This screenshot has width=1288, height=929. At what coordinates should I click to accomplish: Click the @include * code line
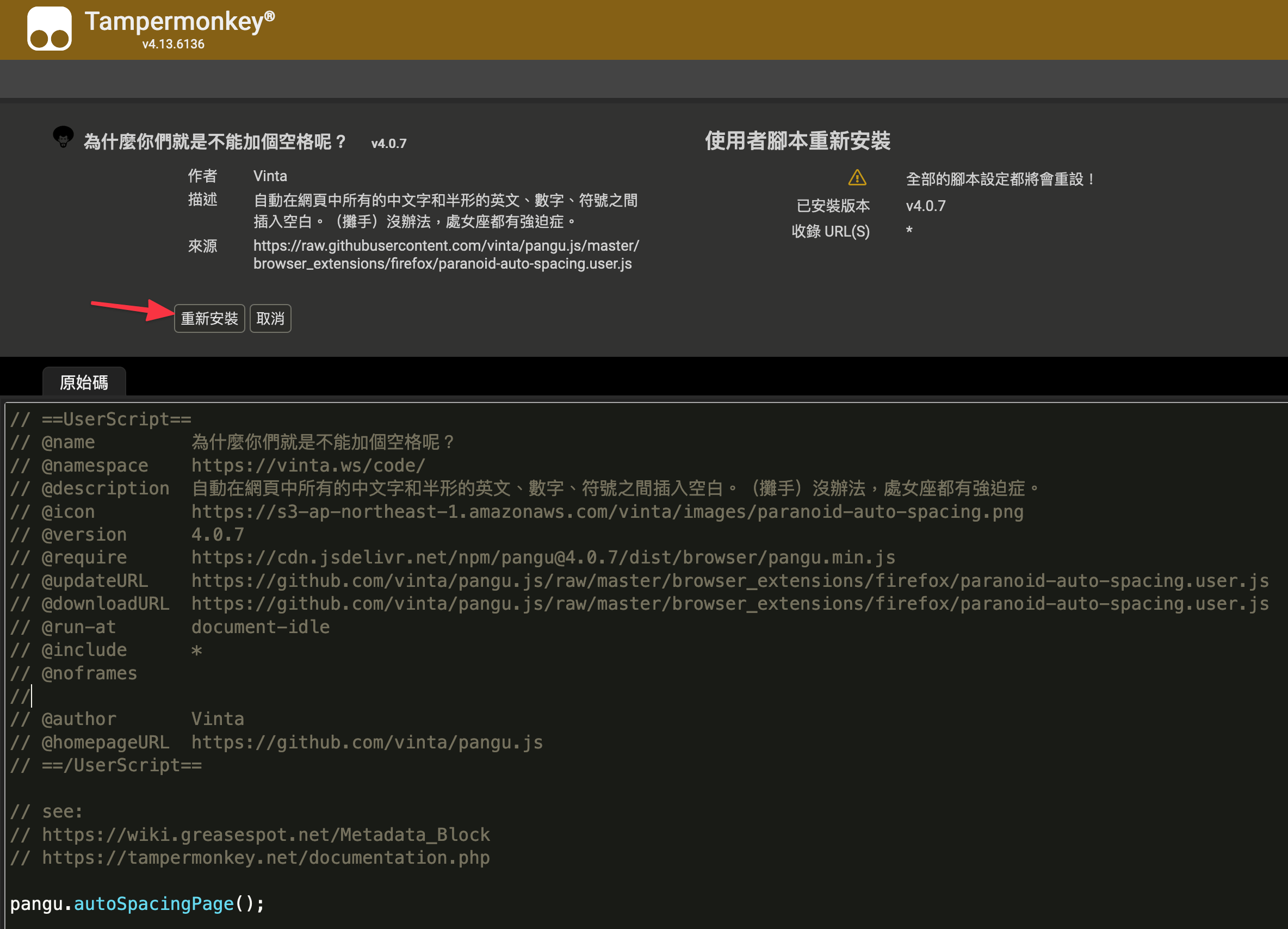(x=106, y=649)
